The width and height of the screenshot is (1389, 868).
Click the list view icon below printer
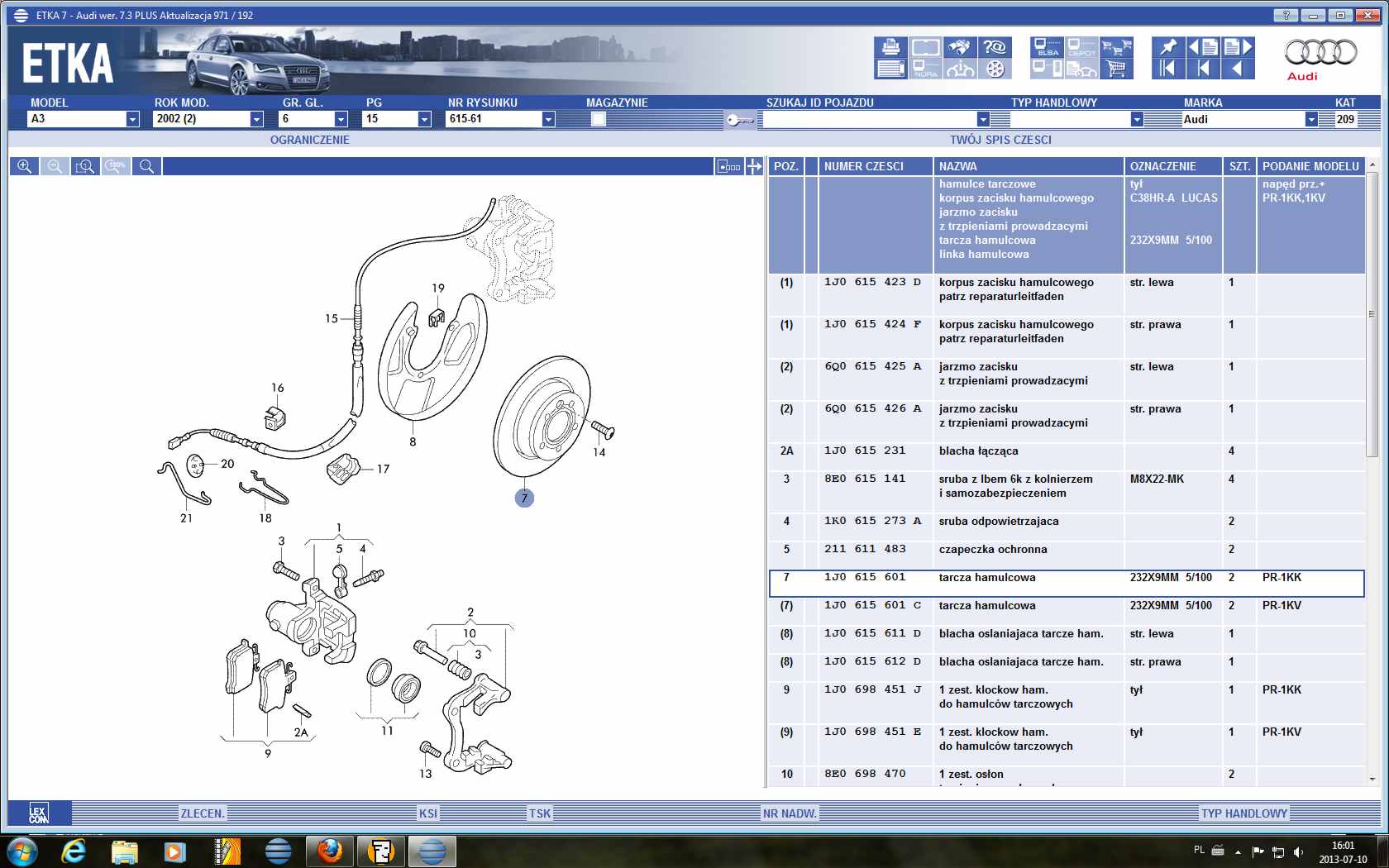point(890,69)
